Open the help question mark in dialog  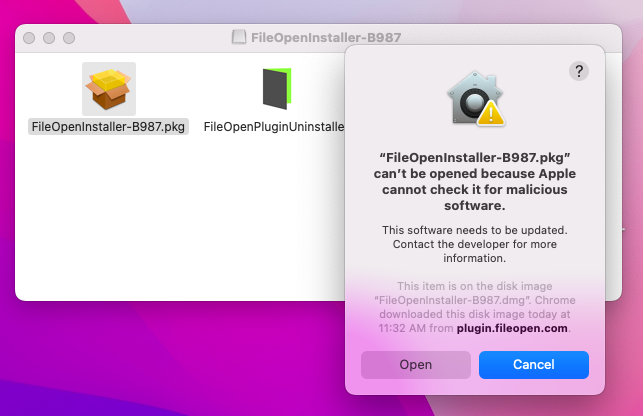(579, 71)
